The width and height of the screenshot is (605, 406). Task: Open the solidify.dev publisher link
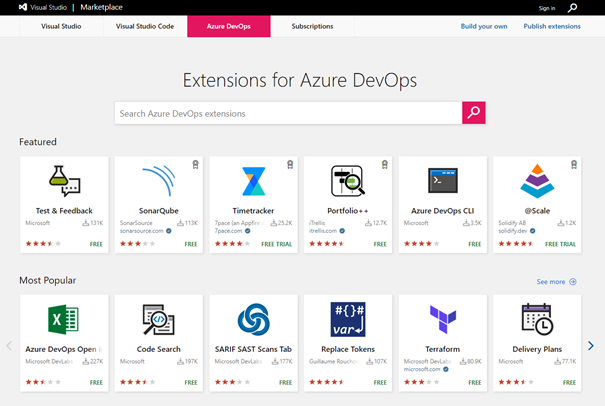[513, 231]
